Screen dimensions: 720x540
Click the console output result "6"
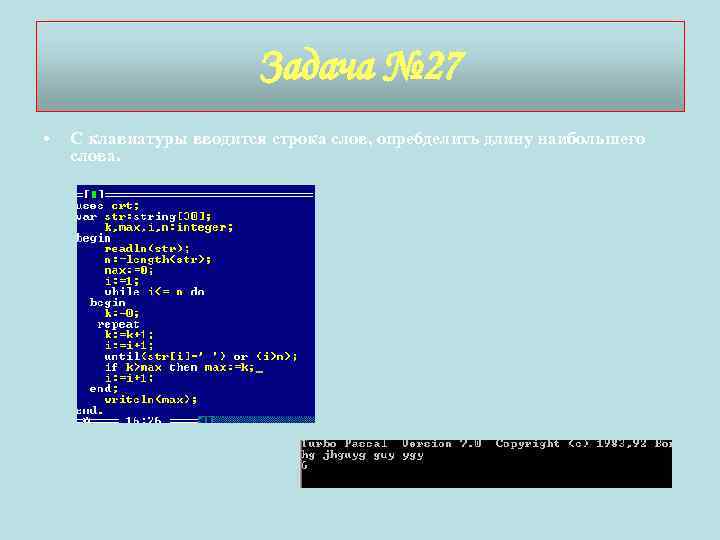pos(304,466)
